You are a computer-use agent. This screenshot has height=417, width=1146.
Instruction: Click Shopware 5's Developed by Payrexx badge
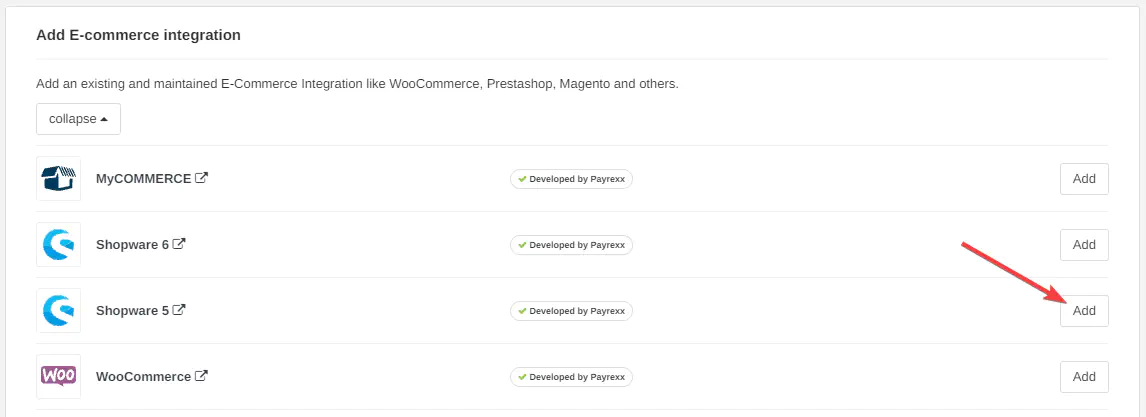tap(571, 311)
